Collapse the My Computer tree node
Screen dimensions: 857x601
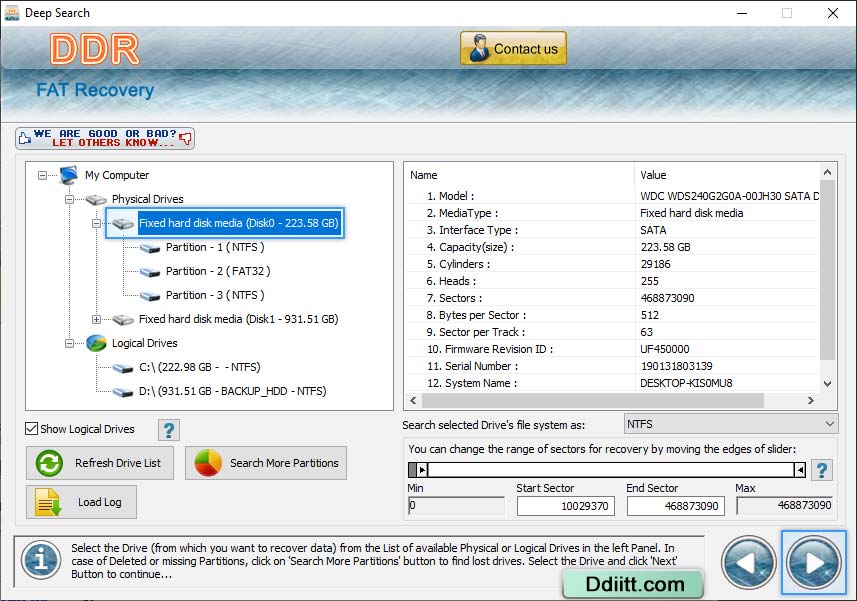coord(43,175)
